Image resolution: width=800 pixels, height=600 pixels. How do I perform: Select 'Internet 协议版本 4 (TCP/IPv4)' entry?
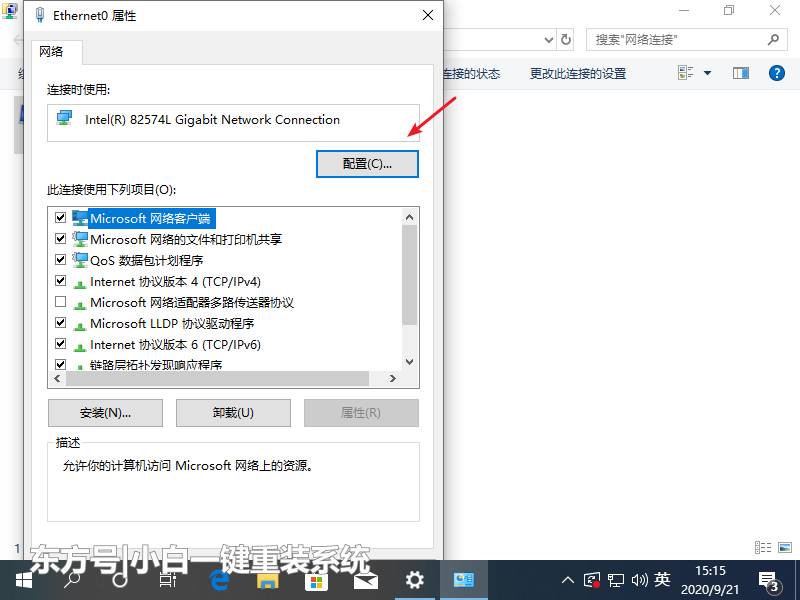tap(175, 281)
